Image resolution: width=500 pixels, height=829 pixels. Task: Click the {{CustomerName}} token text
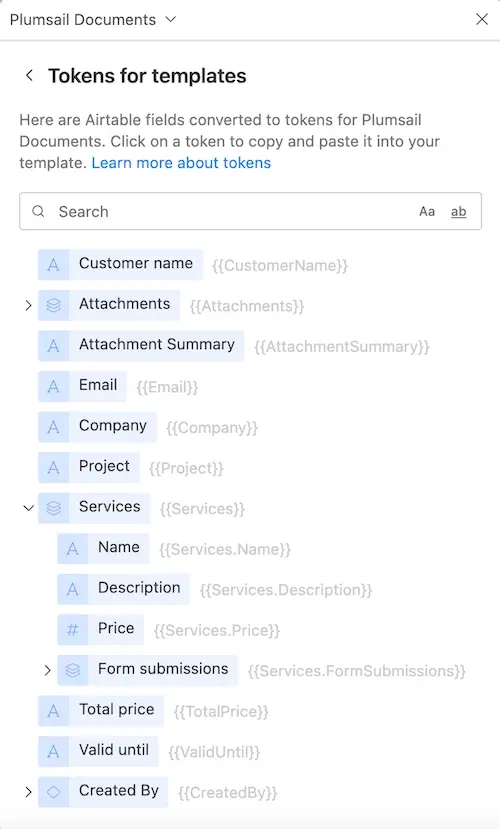click(280, 265)
